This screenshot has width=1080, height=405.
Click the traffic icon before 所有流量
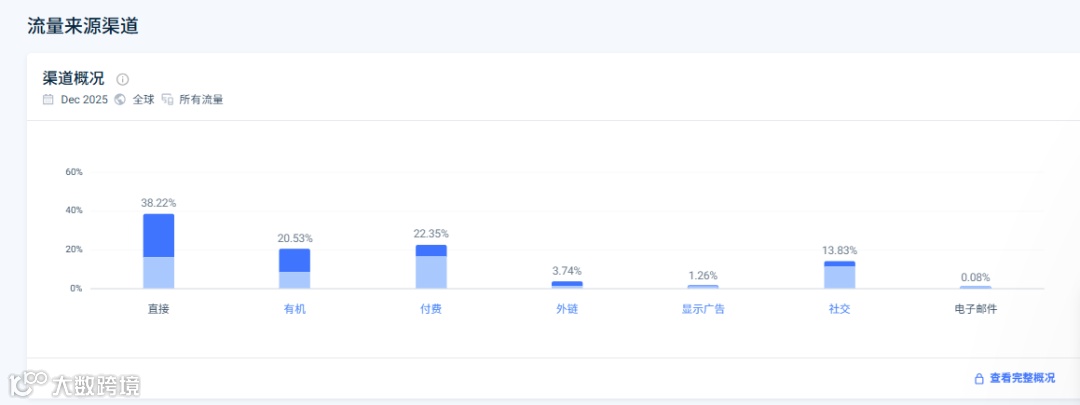[167, 99]
